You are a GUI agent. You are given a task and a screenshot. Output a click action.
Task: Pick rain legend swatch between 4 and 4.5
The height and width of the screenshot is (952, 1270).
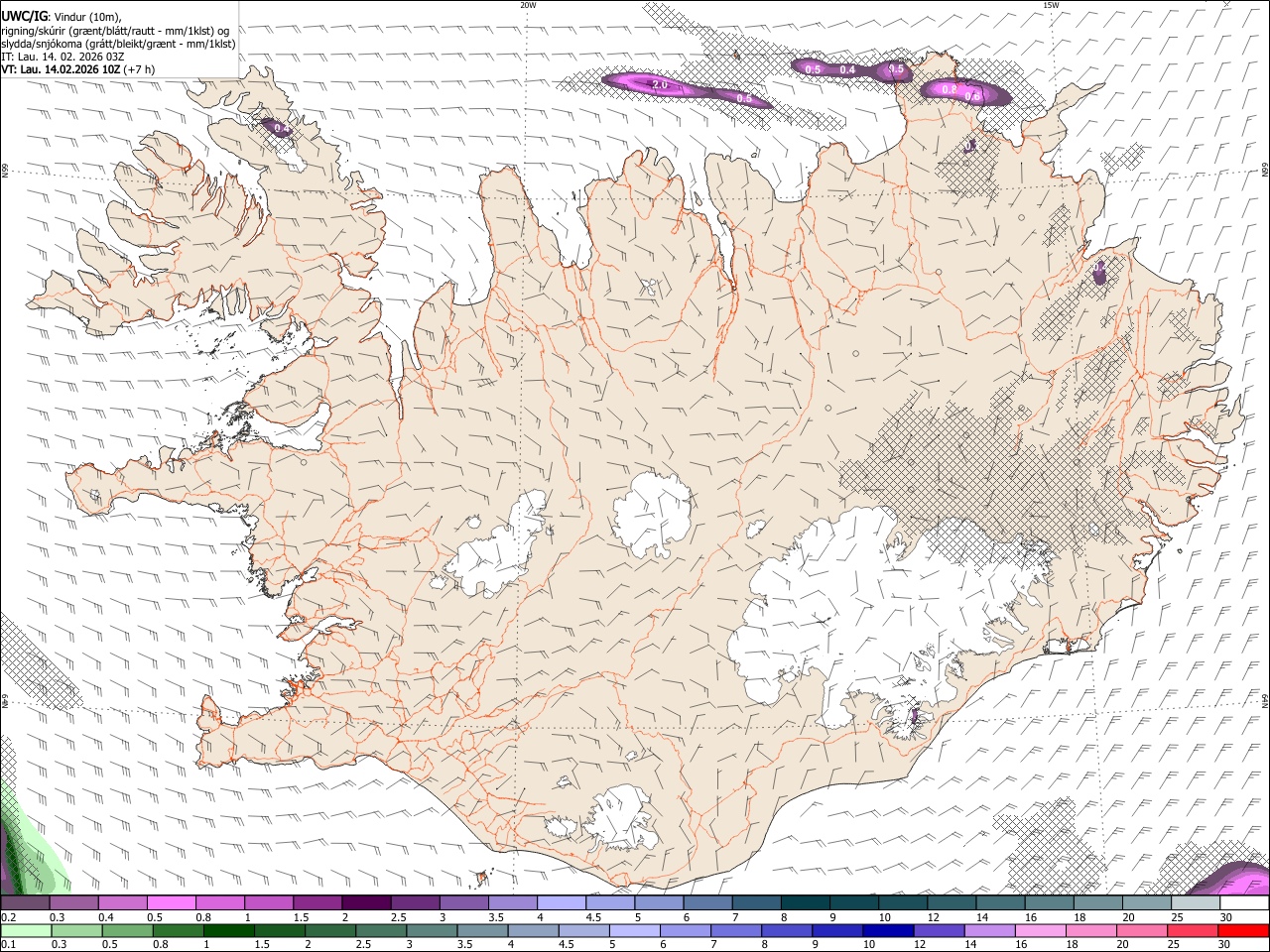coord(533,930)
